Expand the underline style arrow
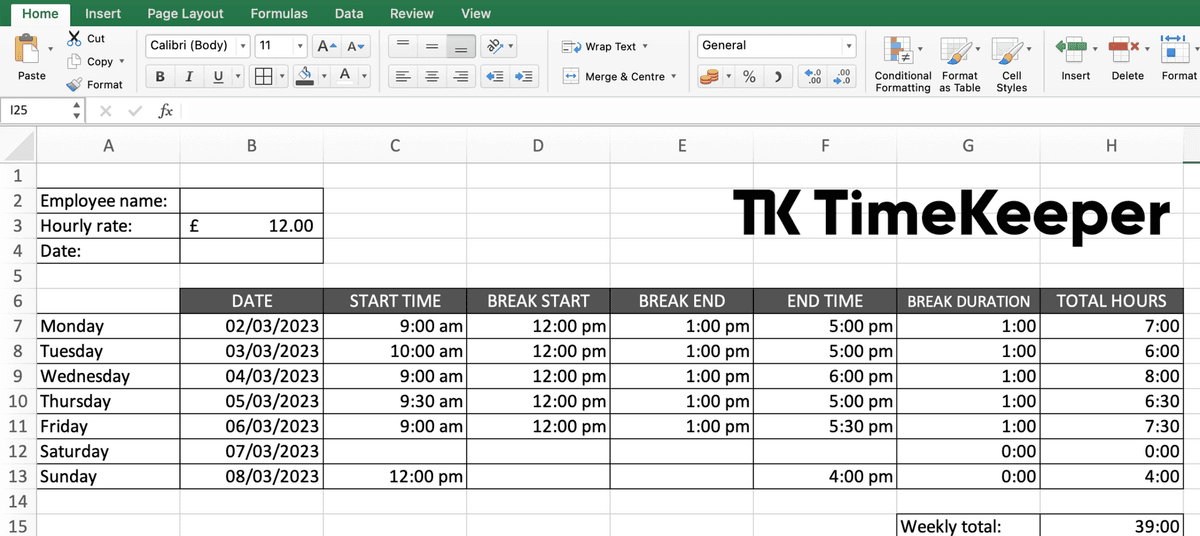Screen dimensions: 1200x536 pos(237,77)
